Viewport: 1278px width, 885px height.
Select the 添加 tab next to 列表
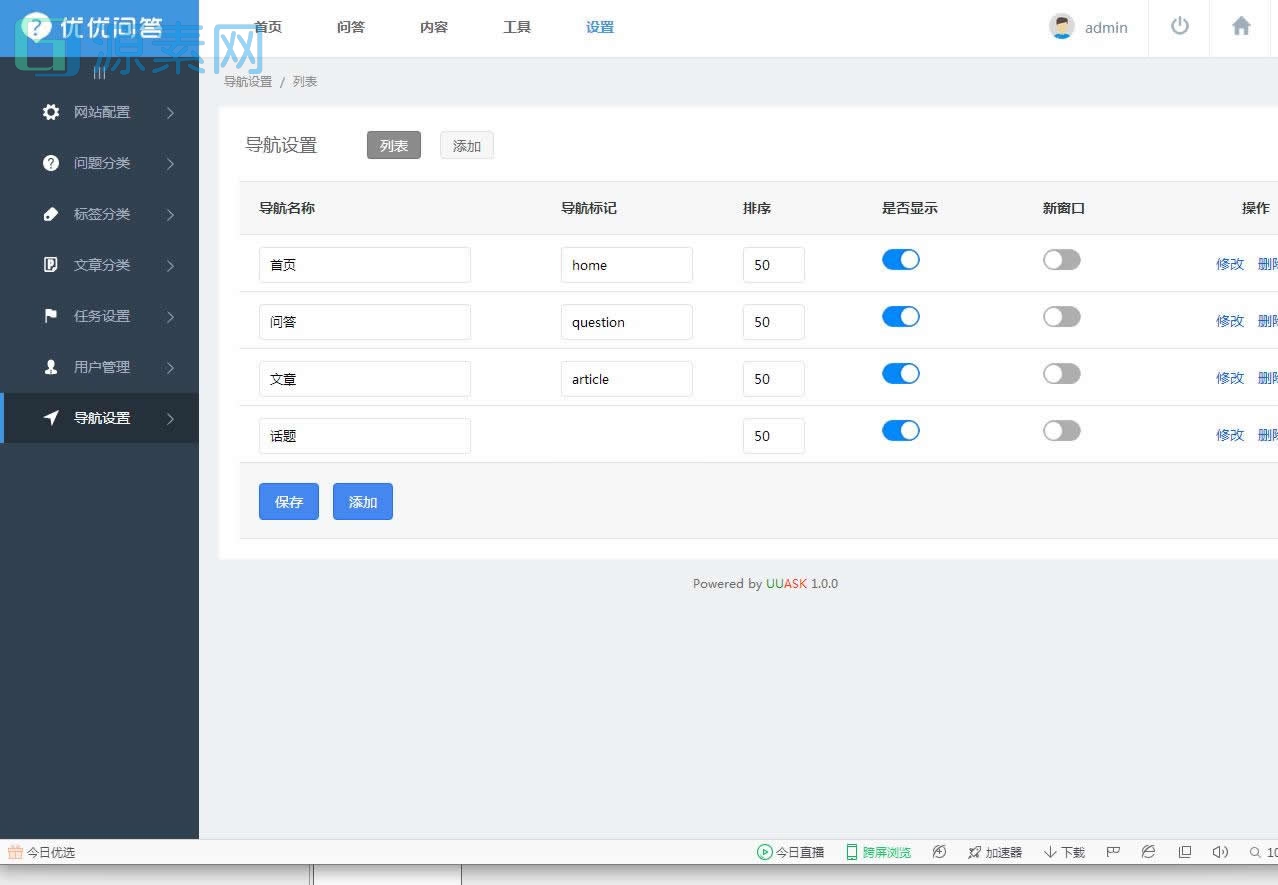(466, 145)
